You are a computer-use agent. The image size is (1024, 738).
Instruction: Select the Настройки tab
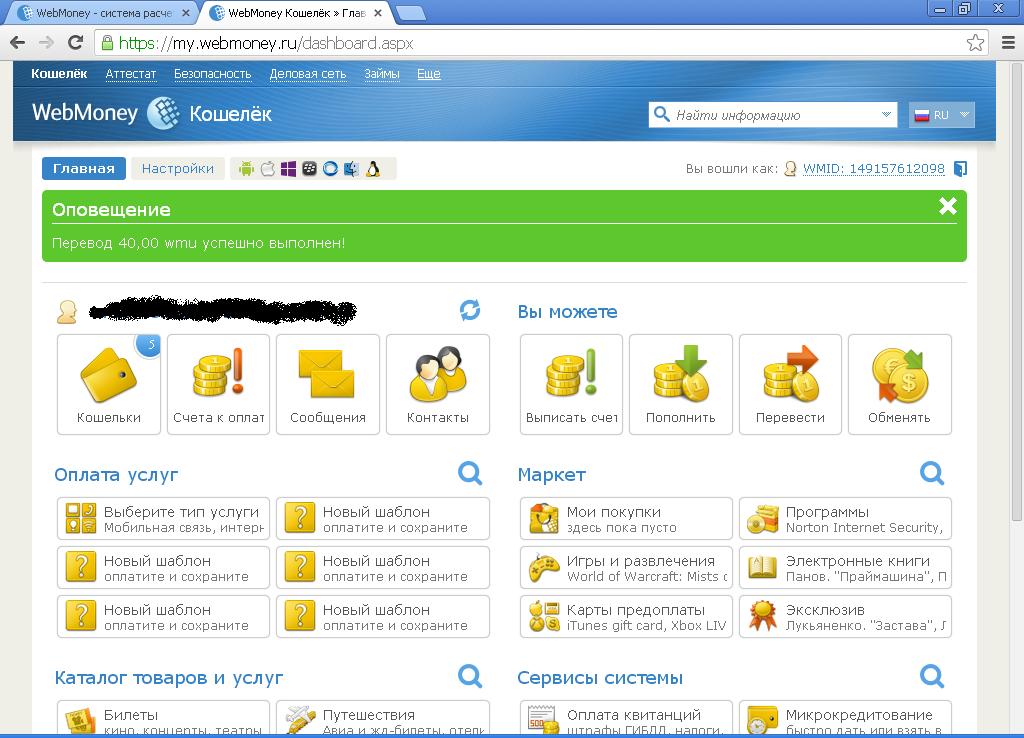tap(178, 168)
